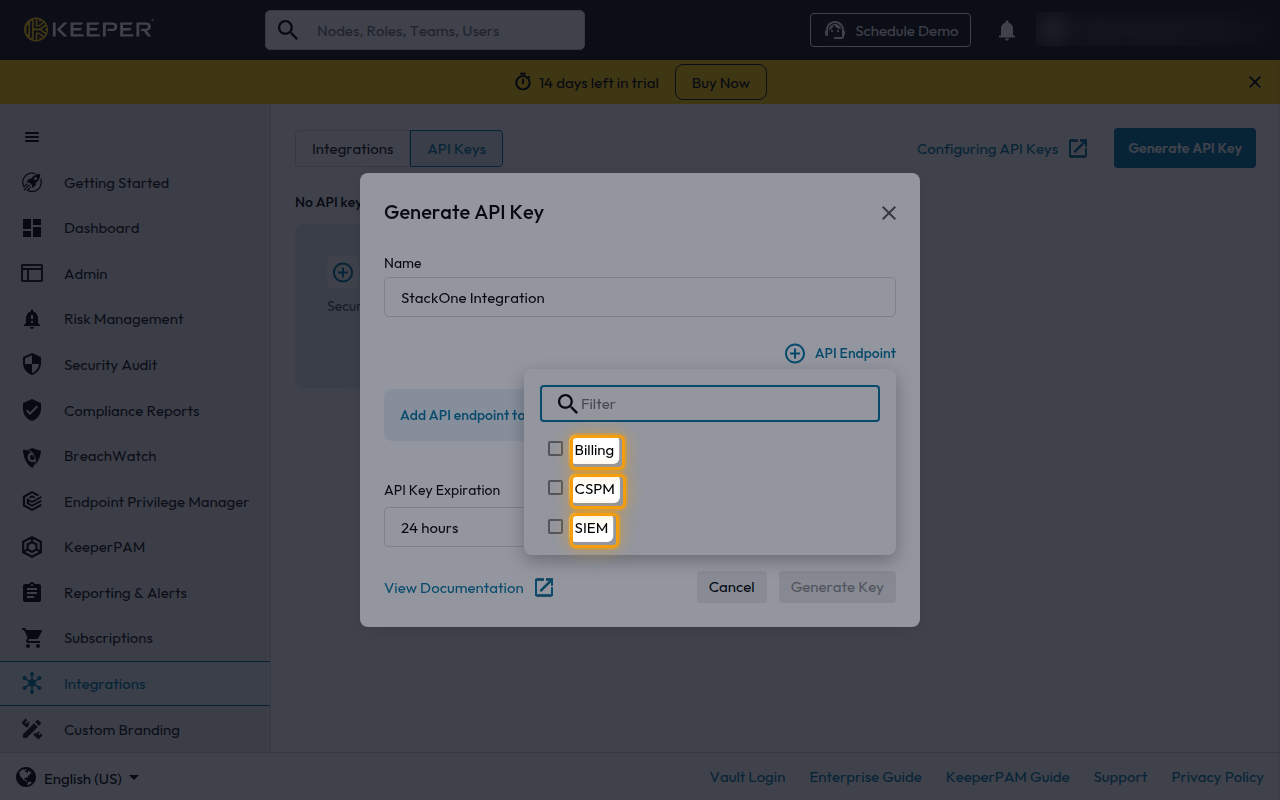Click the globe language icon
This screenshot has width=1280, height=800.
(26, 777)
